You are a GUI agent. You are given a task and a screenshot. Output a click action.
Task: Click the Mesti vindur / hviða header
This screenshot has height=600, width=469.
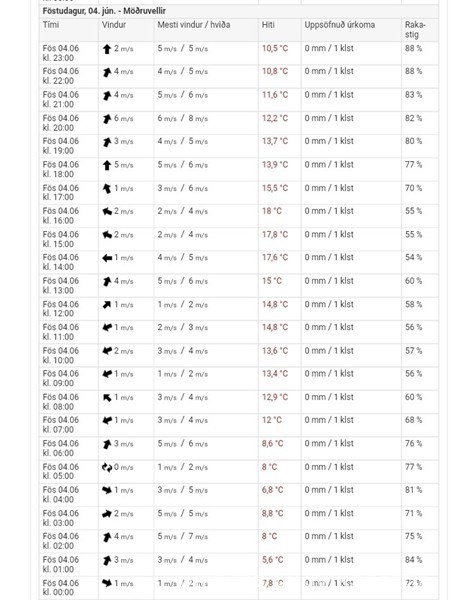[194, 25]
